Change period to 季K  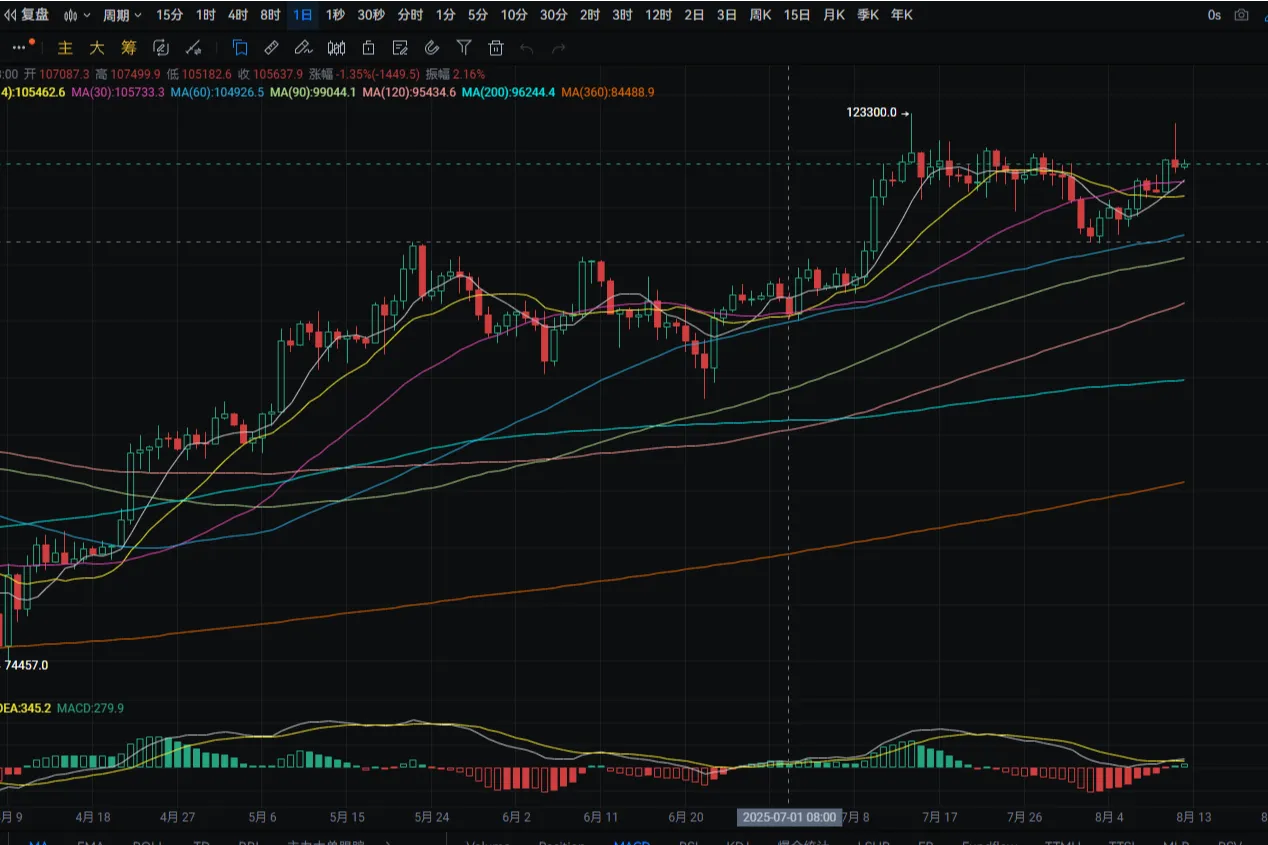[x=868, y=15]
